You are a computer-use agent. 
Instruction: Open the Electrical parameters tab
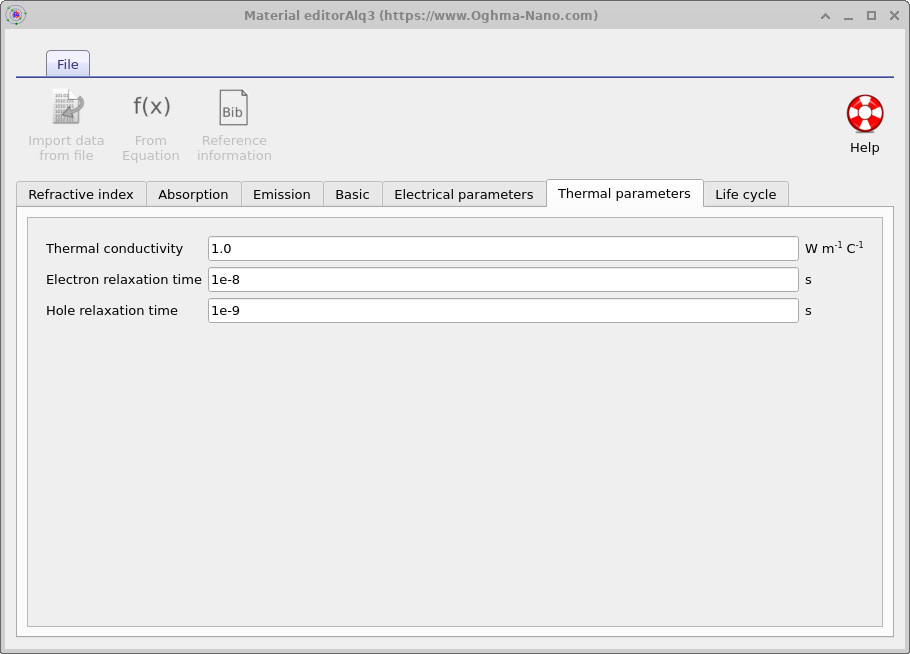[464, 194]
